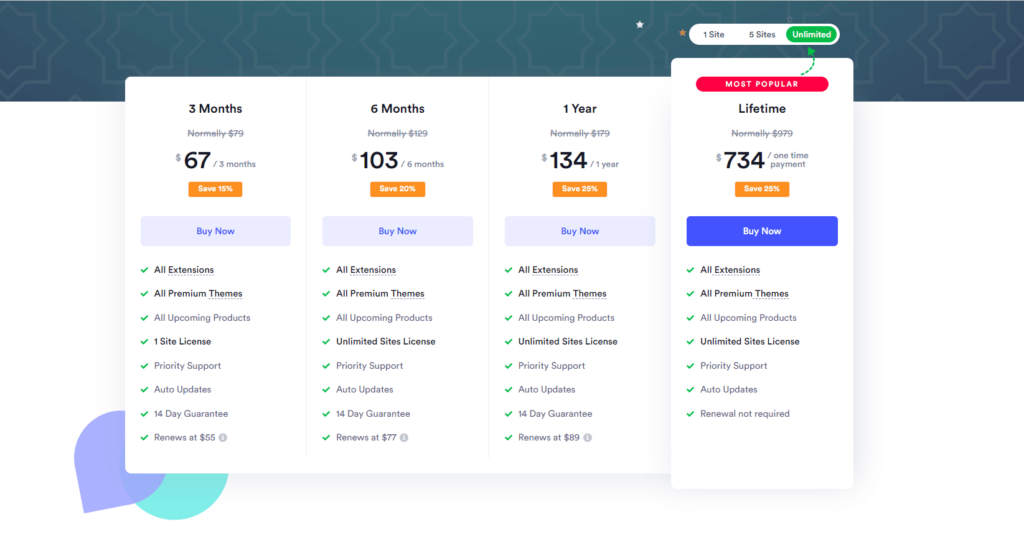Viewport: 1024px width, 537px height.
Task: Click the 67 price figure
Action: (x=197, y=161)
